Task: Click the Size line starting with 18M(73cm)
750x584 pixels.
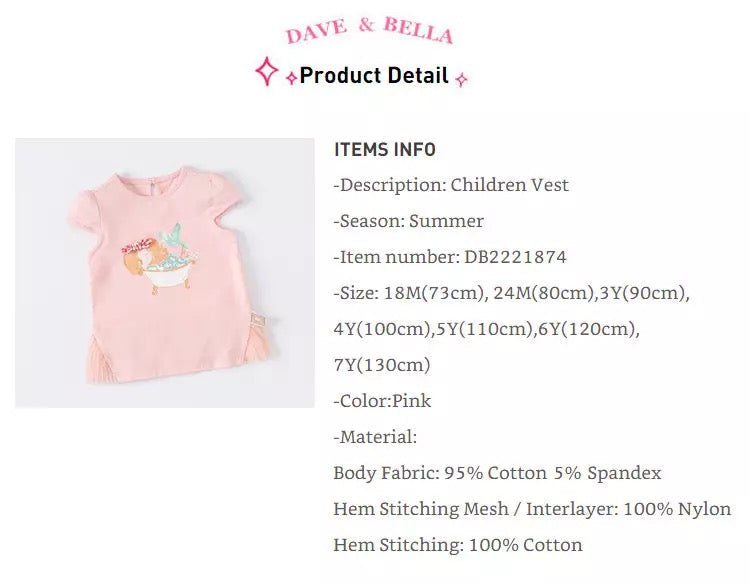Action: point(512,293)
